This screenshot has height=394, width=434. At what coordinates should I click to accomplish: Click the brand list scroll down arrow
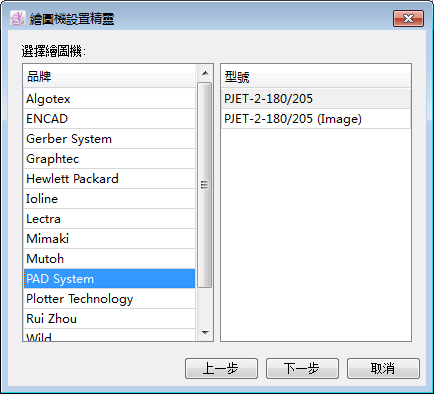(205, 332)
